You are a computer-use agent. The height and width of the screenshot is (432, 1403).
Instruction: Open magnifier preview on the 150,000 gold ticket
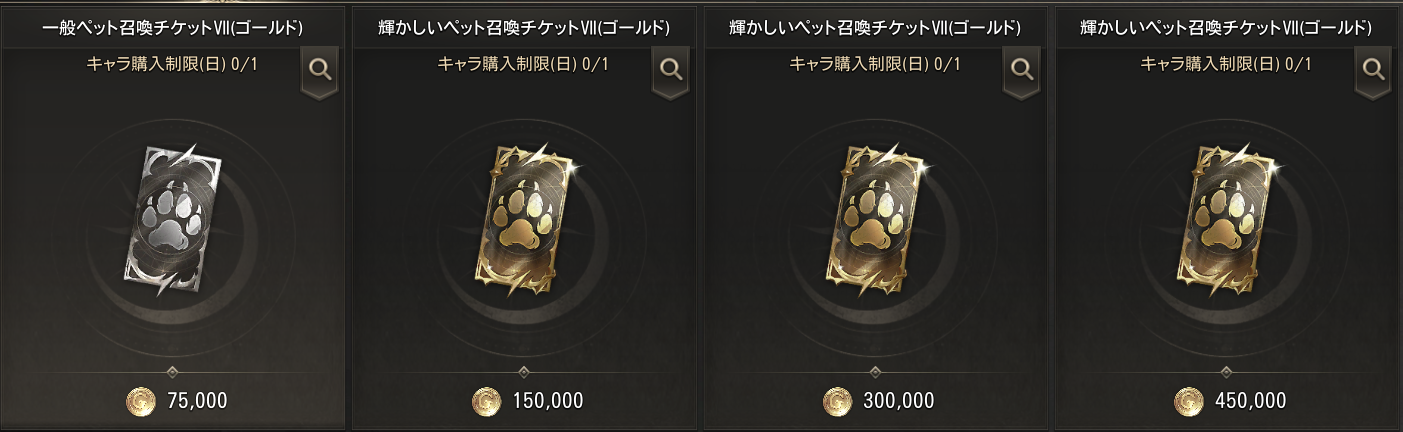click(x=672, y=70)
